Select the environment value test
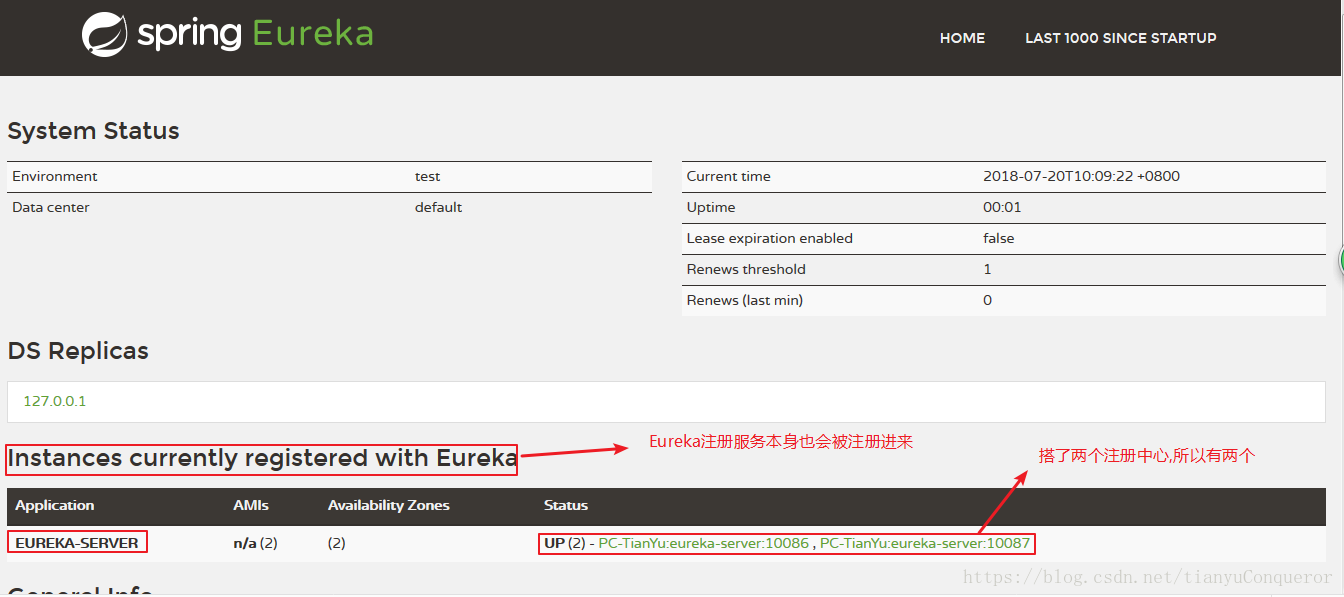1344x597 pixels. 428,177
